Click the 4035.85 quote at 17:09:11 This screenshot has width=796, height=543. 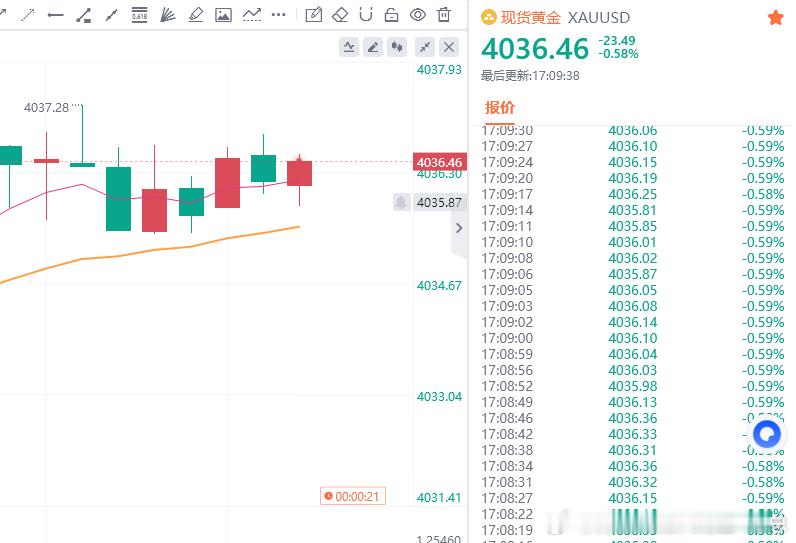pos(633,226)
